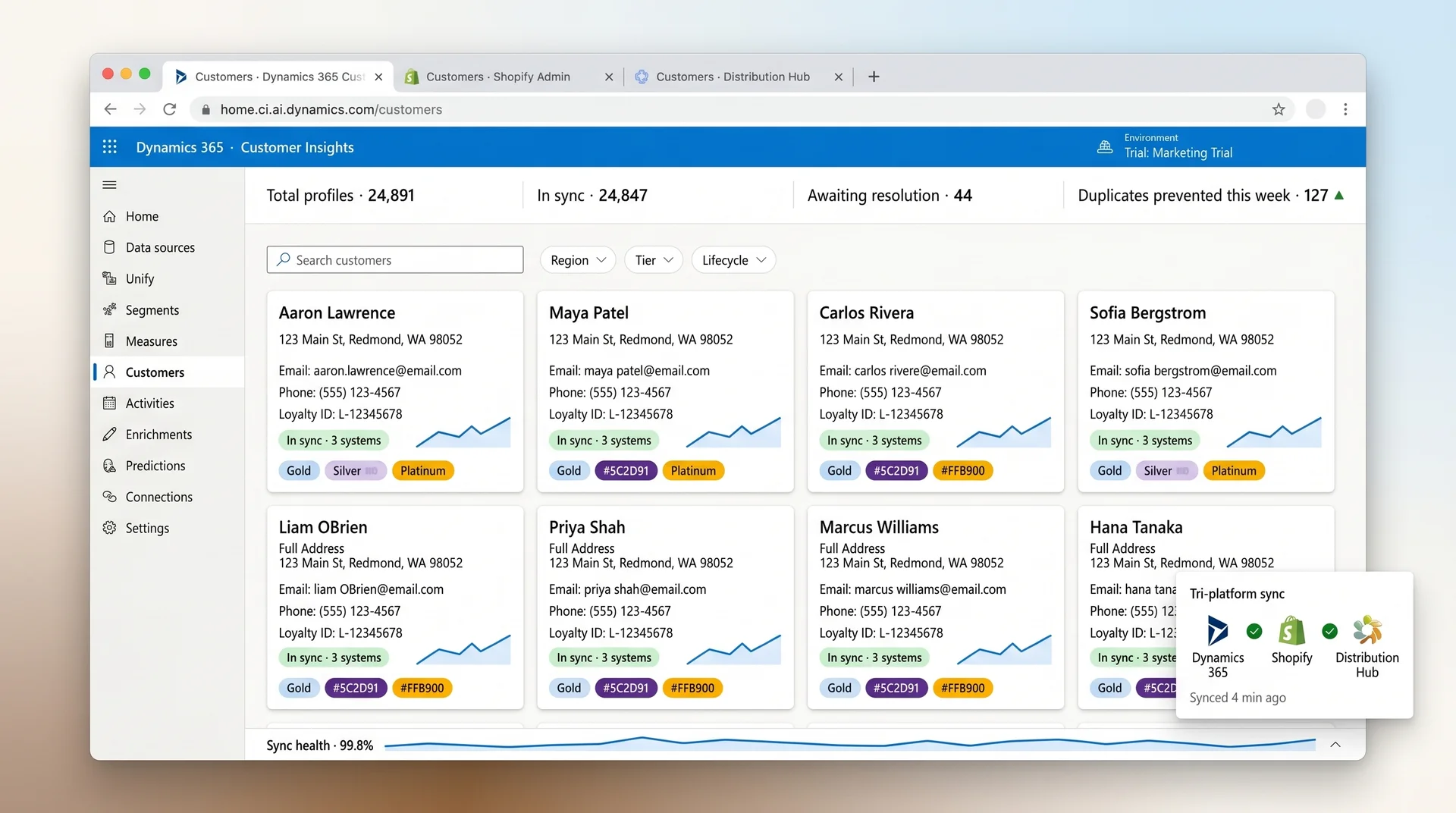This screenshot has height=813, width=1456.
Task: Click the address bar URL
Action: (331, 109)
